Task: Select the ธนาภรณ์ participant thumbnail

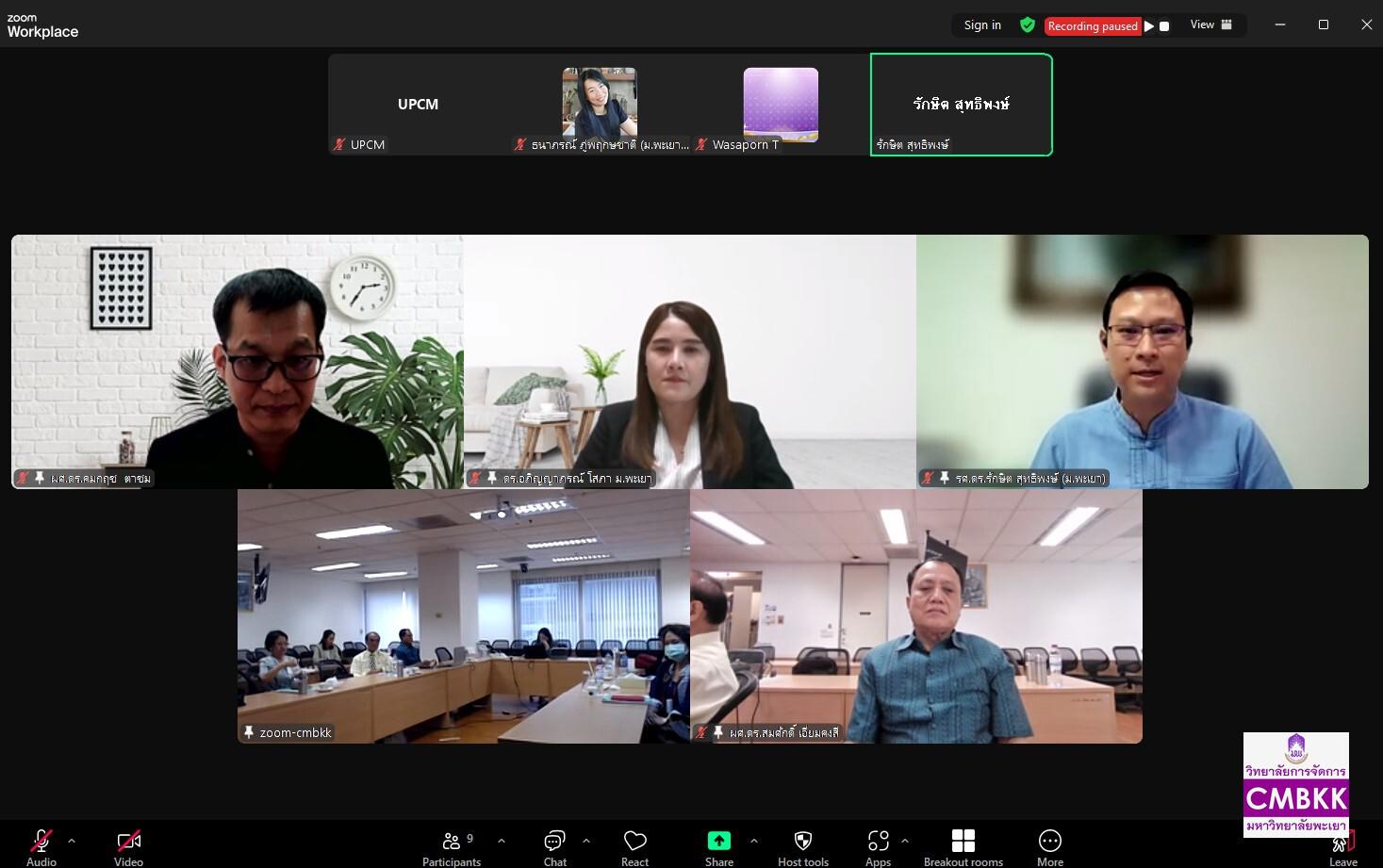Action: [x=600, y=103]
